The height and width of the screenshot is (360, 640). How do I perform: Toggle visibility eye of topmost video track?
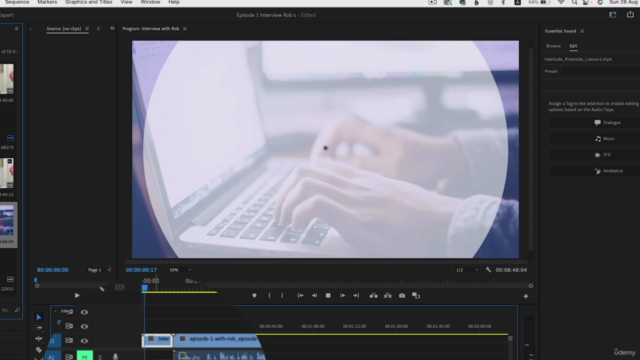click(x=84, y=312)
